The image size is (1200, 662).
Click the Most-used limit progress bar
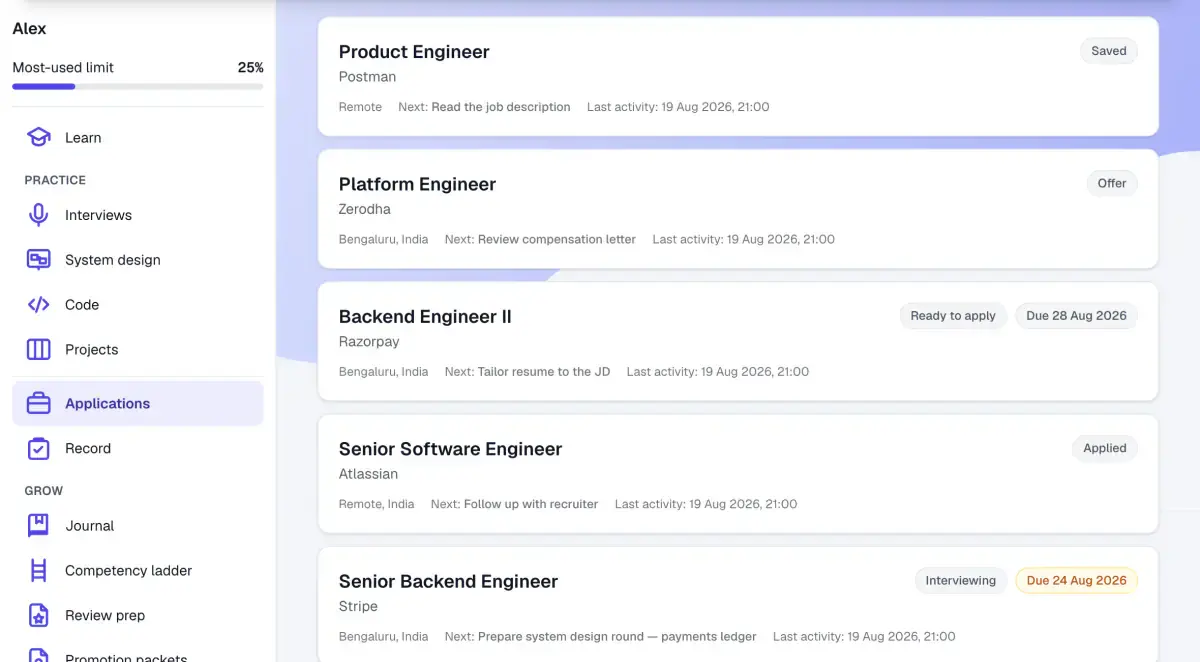138,87
